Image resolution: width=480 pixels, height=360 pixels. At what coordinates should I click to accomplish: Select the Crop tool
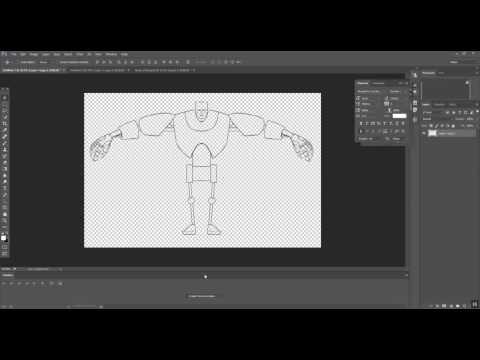tap(5, 124)
